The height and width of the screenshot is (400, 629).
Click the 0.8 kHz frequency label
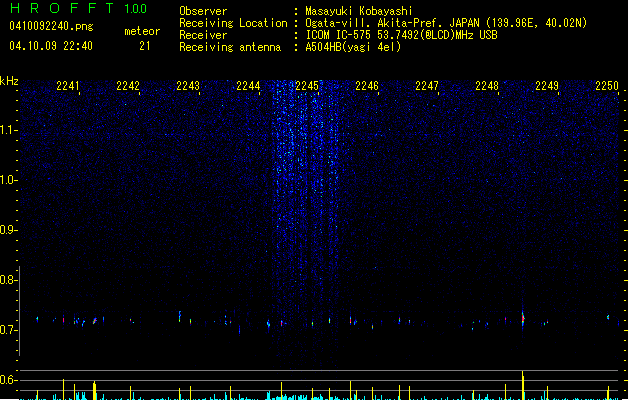click(x=8, y=280)
